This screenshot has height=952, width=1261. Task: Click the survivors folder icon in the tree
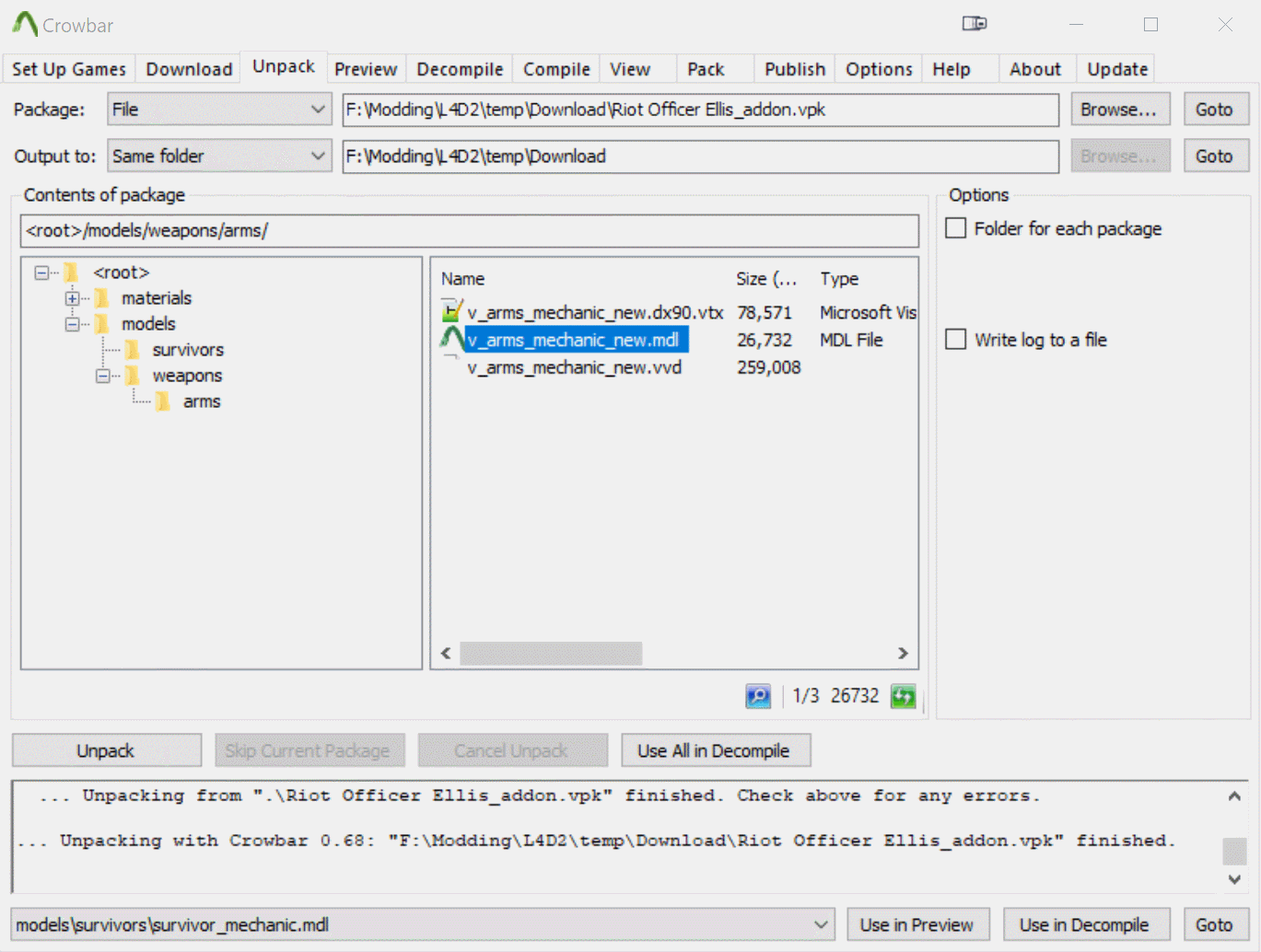[133, 350]
